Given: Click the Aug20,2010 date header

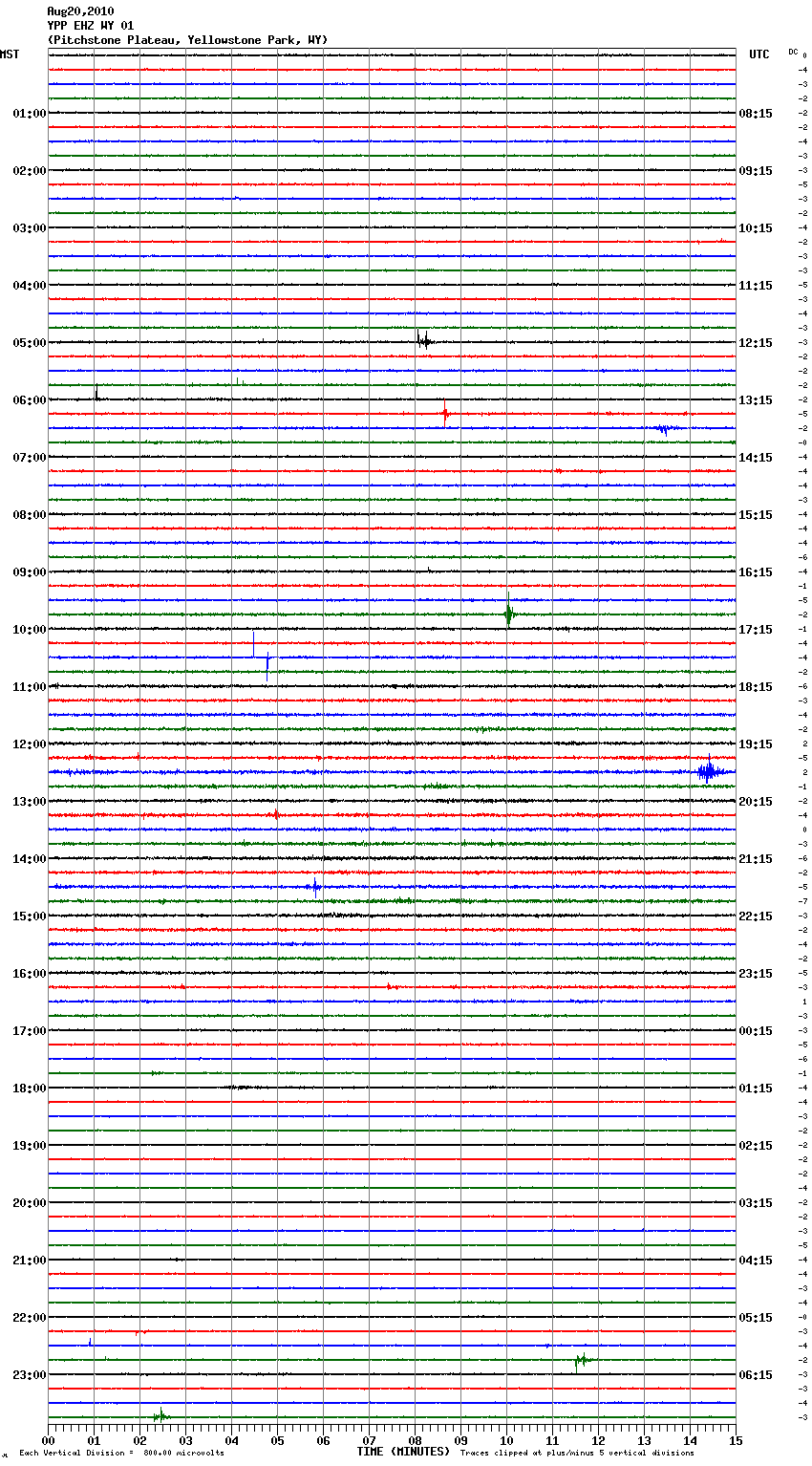Looking at the screenshot, I should [x=80, y=11].
